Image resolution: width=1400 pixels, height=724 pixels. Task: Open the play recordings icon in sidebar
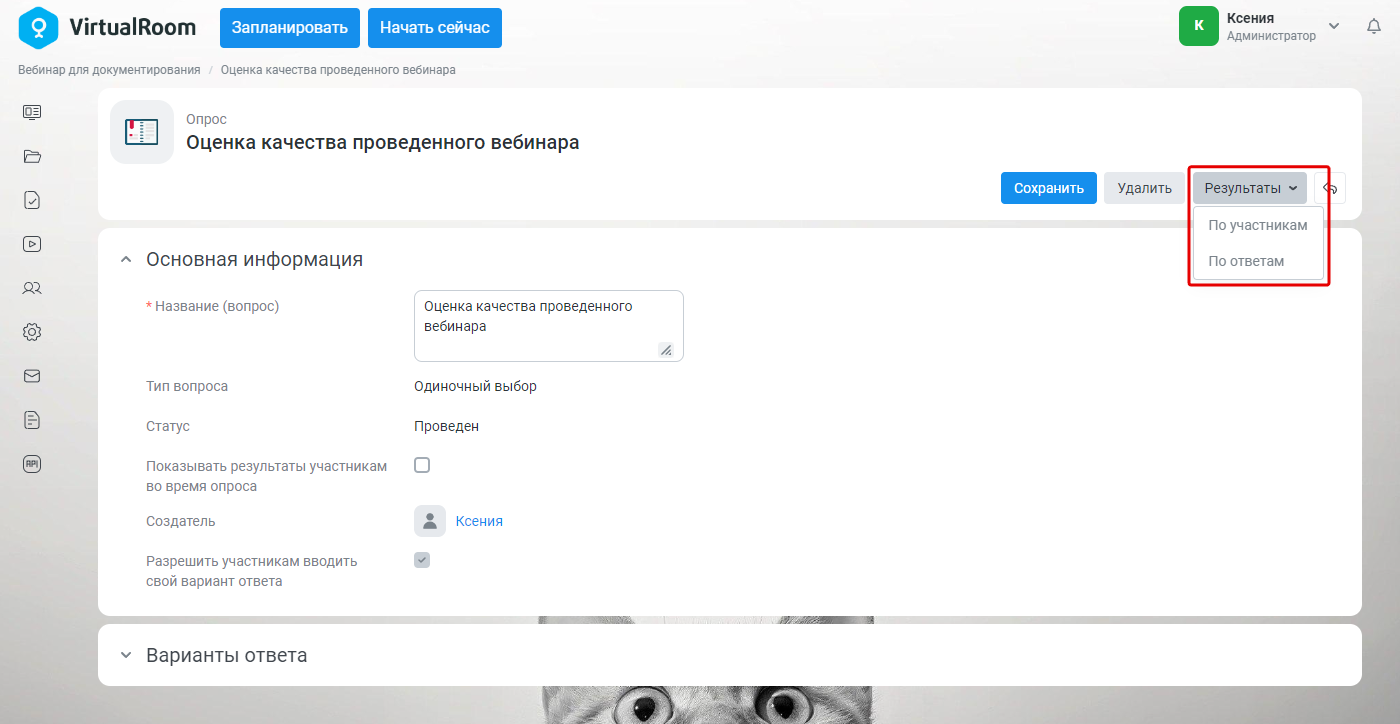(x=32, y=243)
